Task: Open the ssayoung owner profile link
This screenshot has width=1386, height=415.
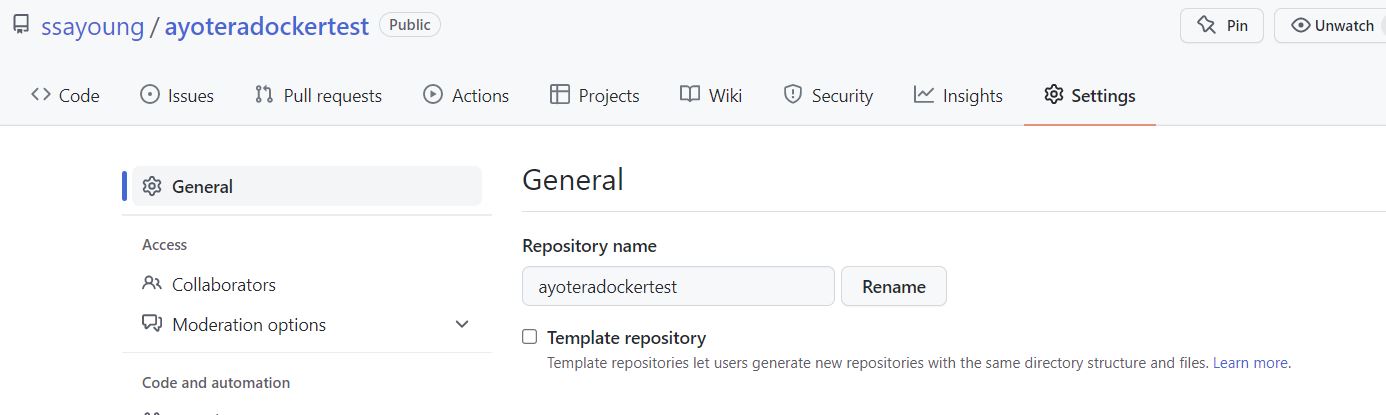Action: [x=93, y=27]
